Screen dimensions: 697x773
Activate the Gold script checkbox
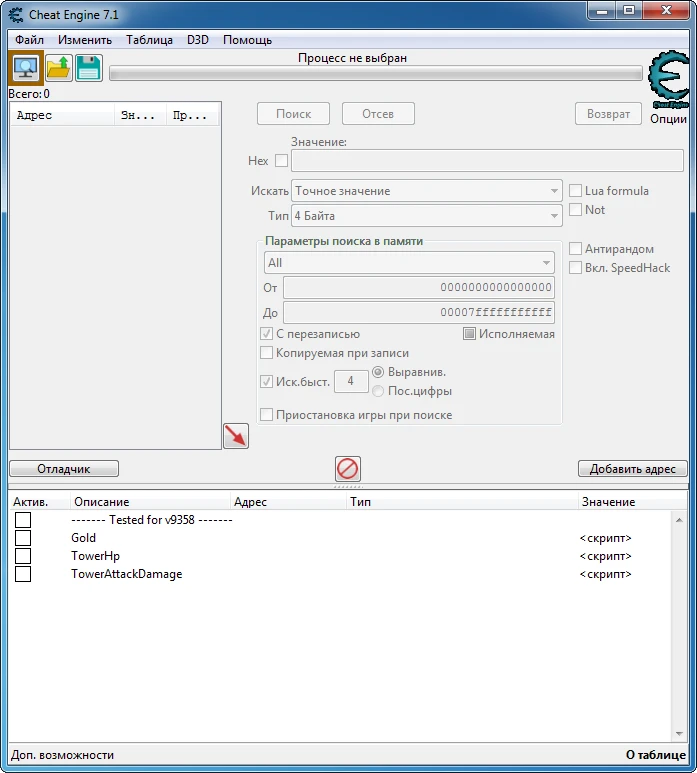[23, 538]
